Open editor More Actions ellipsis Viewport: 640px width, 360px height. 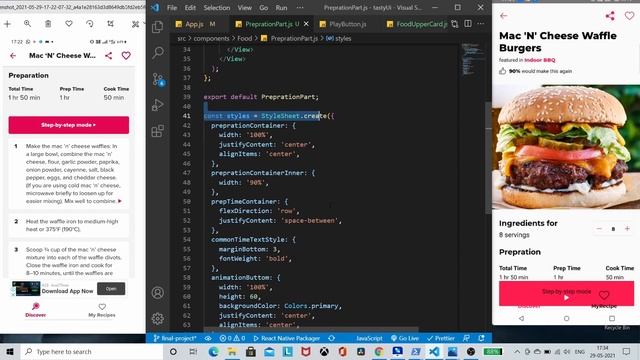tap(480, 24)
